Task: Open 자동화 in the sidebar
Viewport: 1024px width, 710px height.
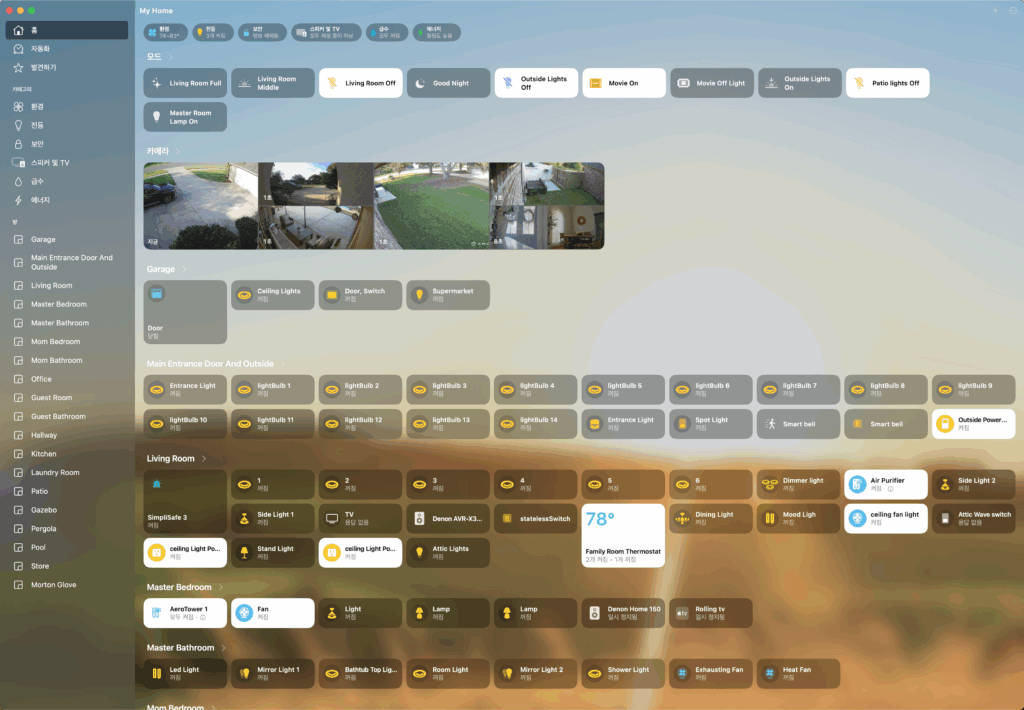Action: (67, 49)
